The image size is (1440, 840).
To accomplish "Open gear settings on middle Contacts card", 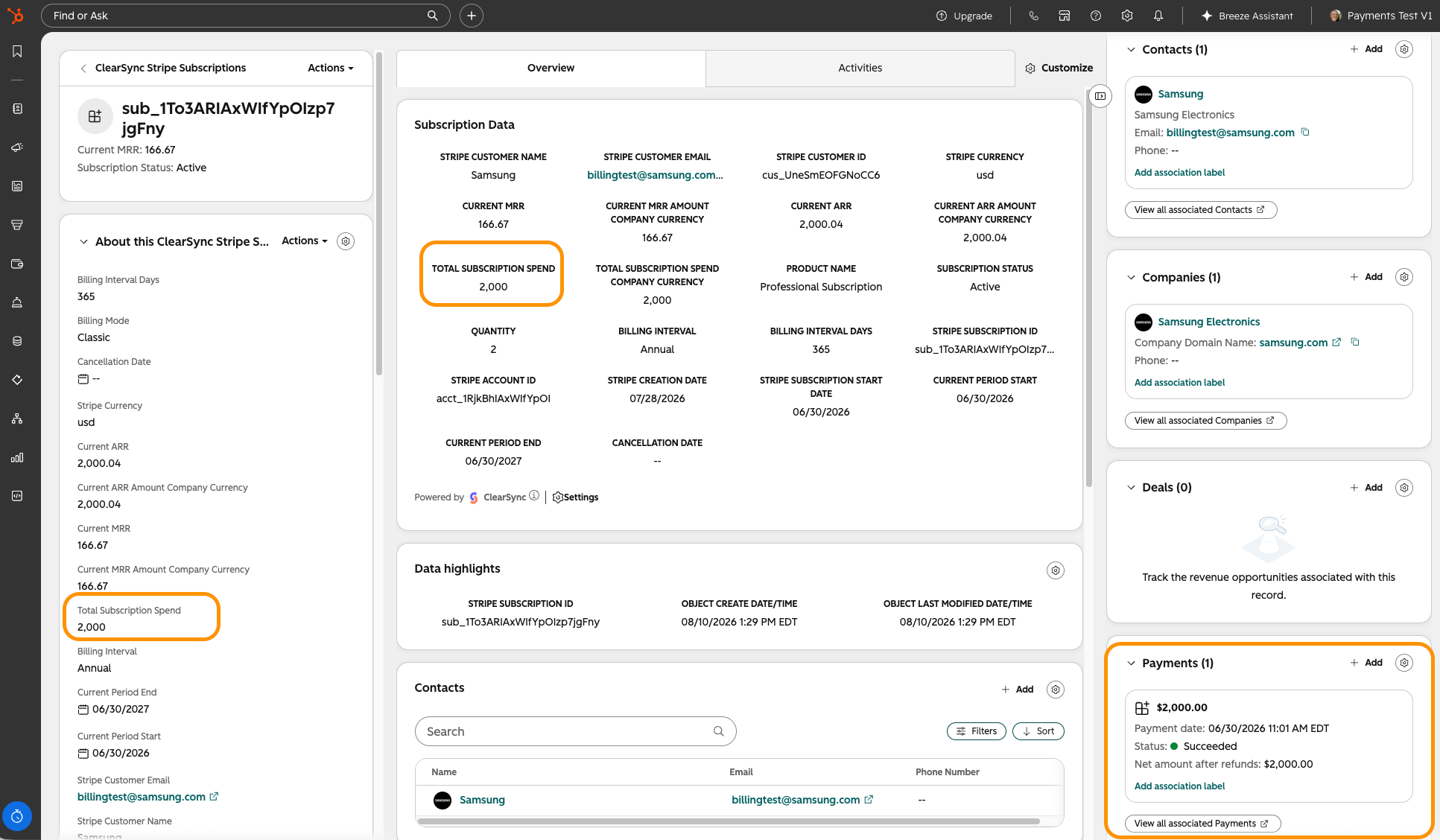I will pos(1056,690).
